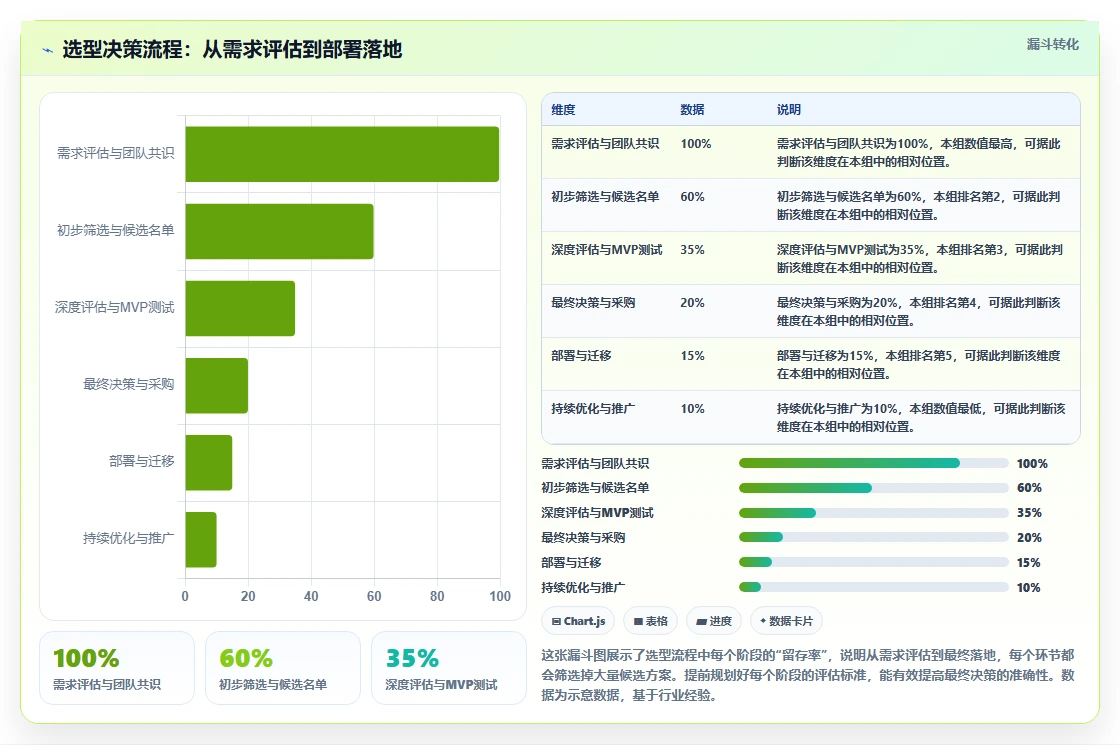The height and width of the screenshot is (745, 1120).
Task: Click the chart axis label 初步筛选与候选名单
Action: (116, 230)
